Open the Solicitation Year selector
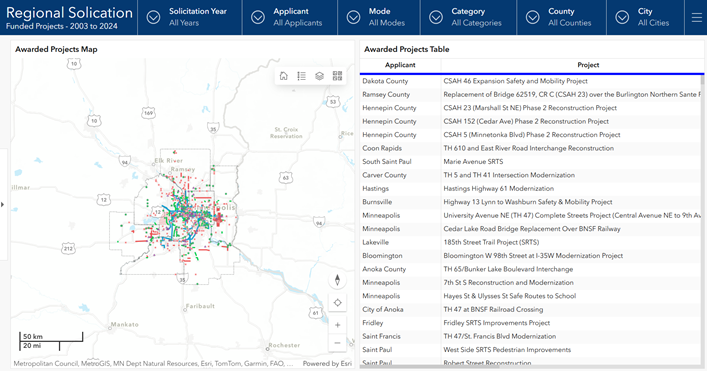707x371 pixels. [190, 18]
